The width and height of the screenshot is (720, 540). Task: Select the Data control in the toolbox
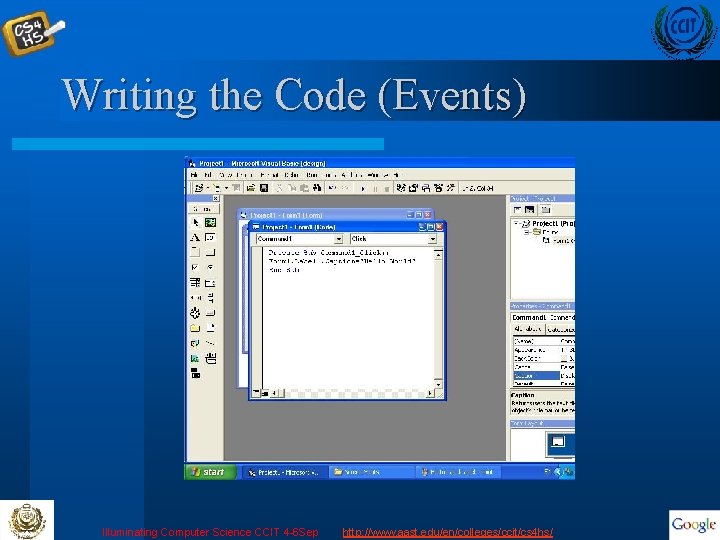(210, 358)
